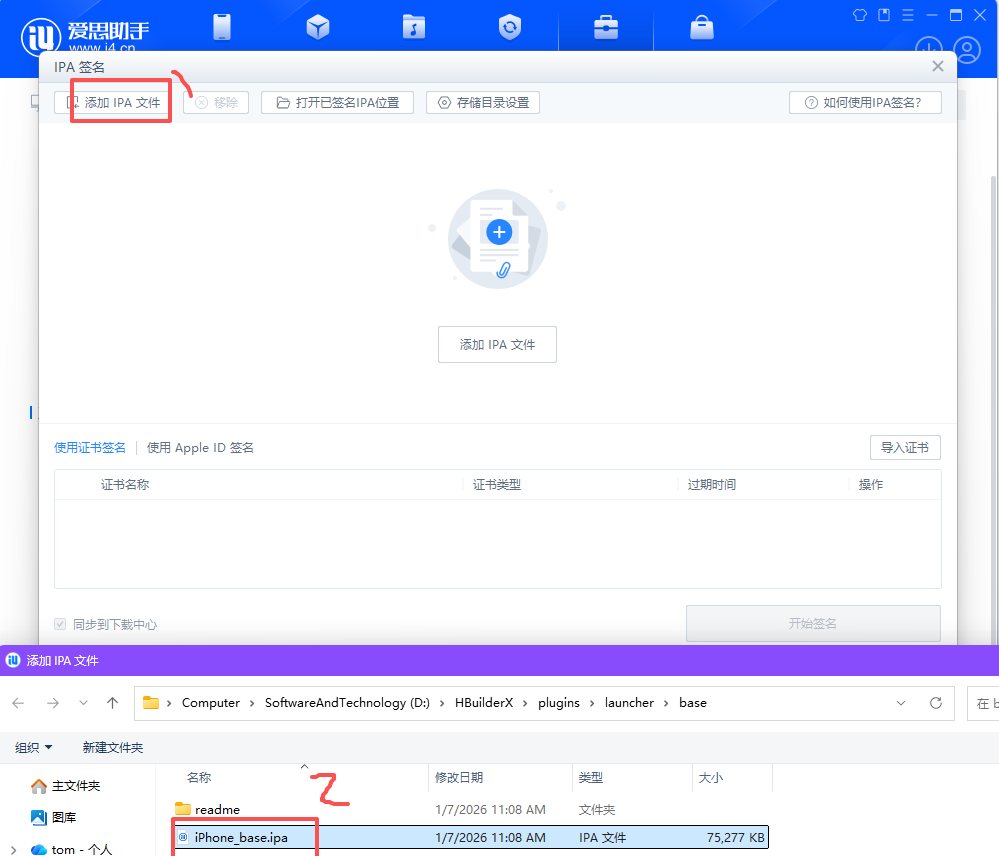Viewport: 999px width, 856px height.
Task: Expand the chevron after HBuilderX in path
Action: click(x=526, y=703)
